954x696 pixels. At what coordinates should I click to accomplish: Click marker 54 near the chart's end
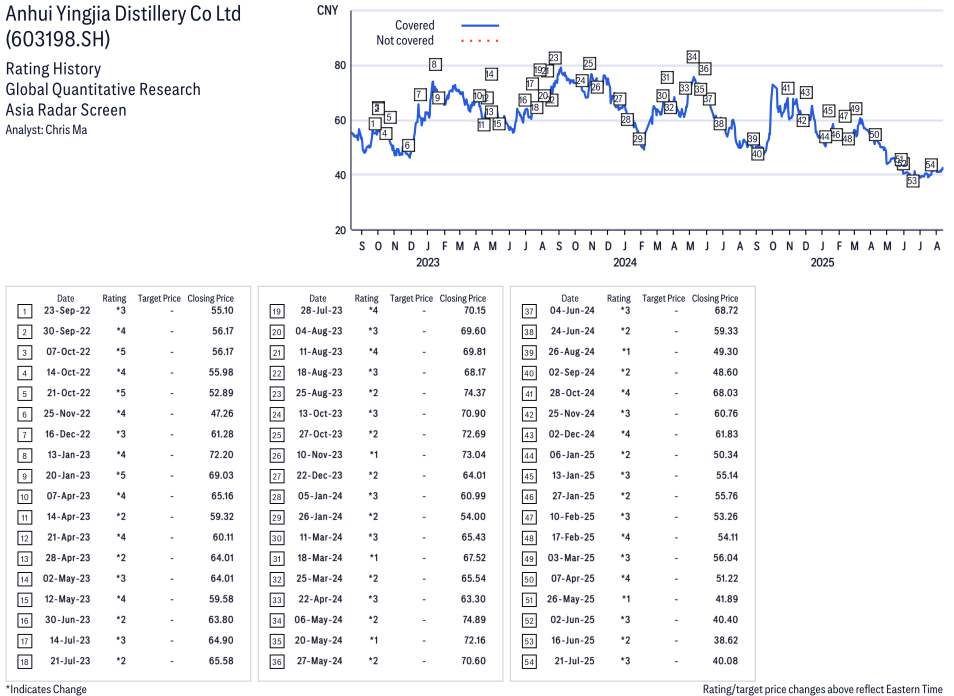[x=930, y=165]
